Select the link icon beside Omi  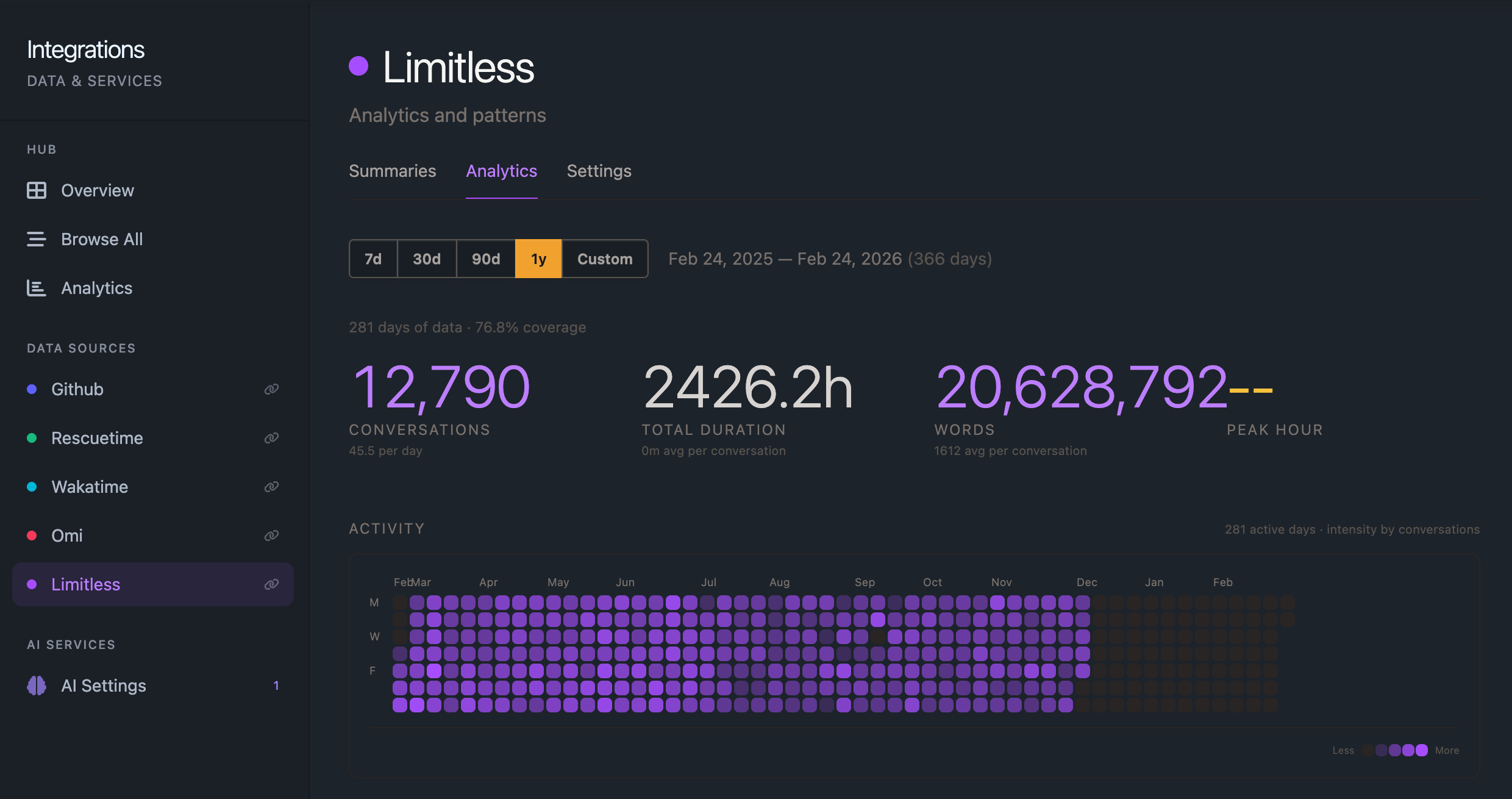pyautogui.click(x=271, y=535)
